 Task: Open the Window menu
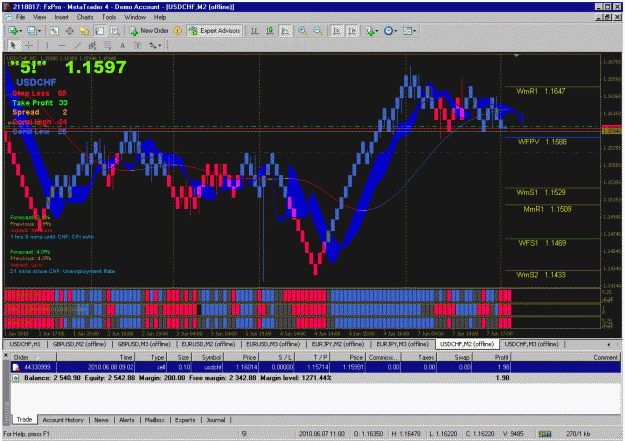(x=135, y=17)
